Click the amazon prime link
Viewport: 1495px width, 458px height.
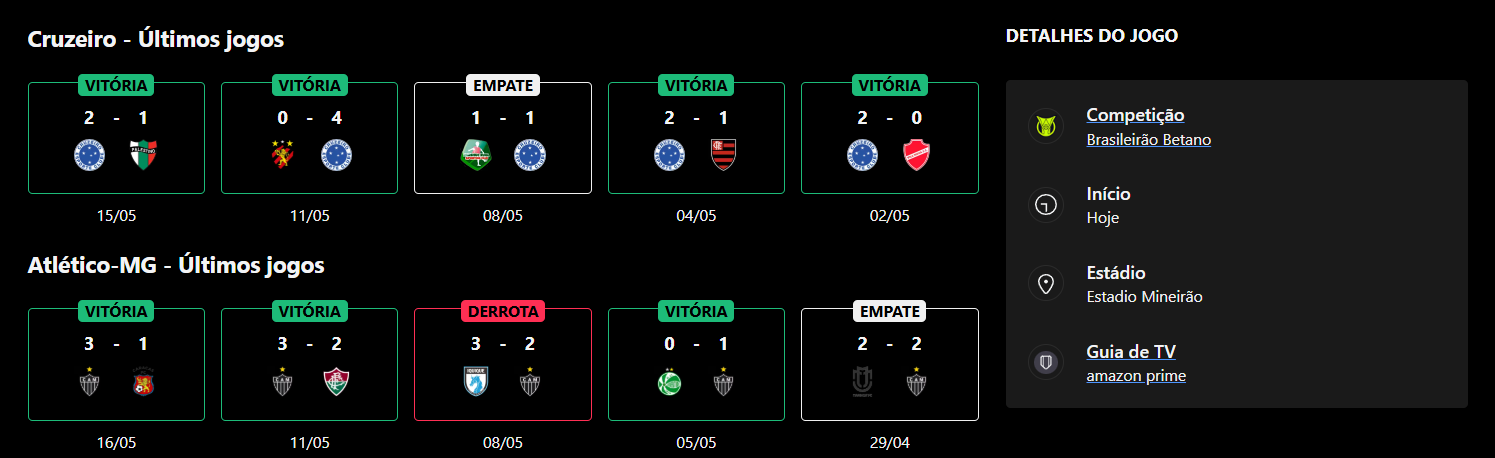point(1136,376)
